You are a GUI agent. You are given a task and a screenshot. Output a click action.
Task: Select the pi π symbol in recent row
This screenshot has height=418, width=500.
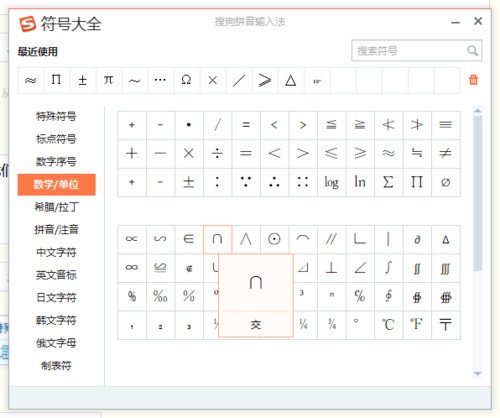tap(108, 80)
